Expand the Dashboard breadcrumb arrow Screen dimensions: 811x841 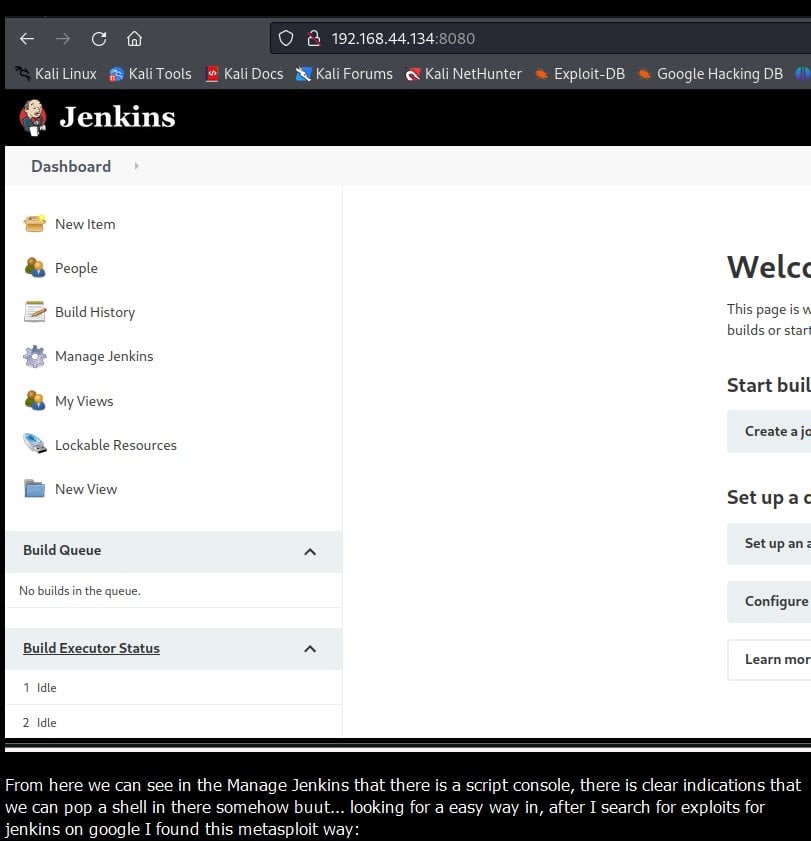[x=136, y=166]
